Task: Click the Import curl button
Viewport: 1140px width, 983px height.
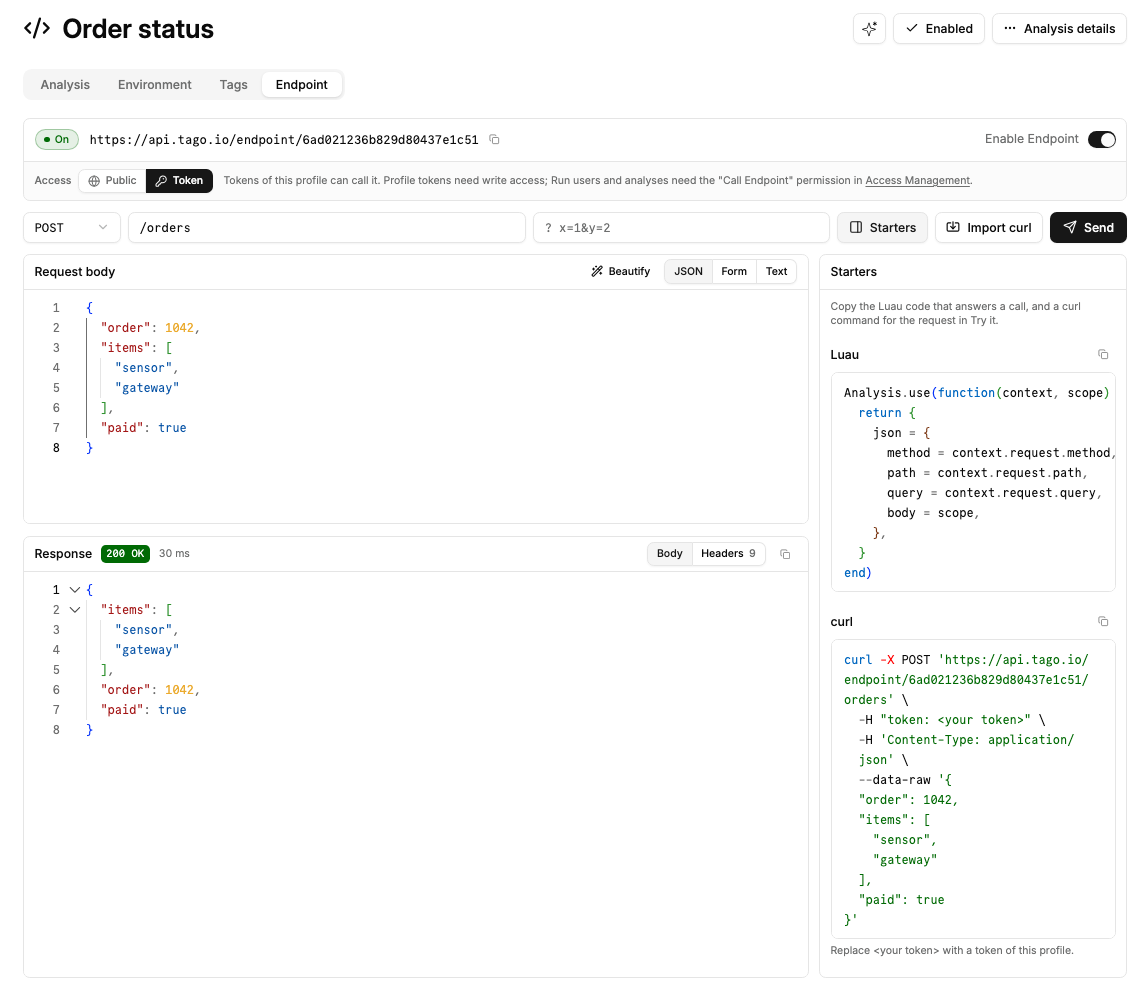Action: pos(989,228)
